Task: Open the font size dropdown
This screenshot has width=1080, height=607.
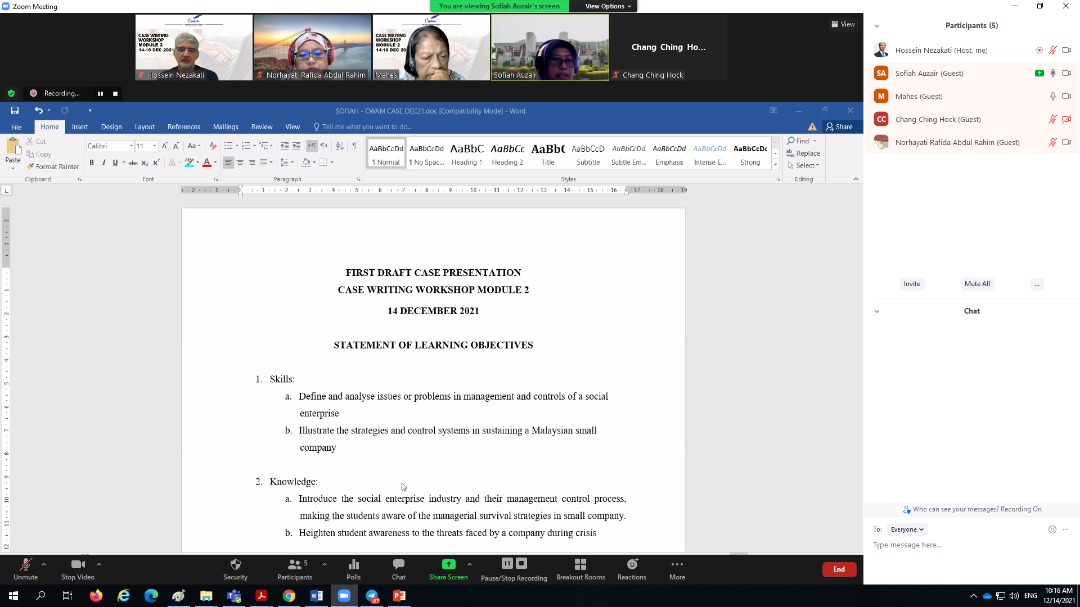Action: click(154, 146)
